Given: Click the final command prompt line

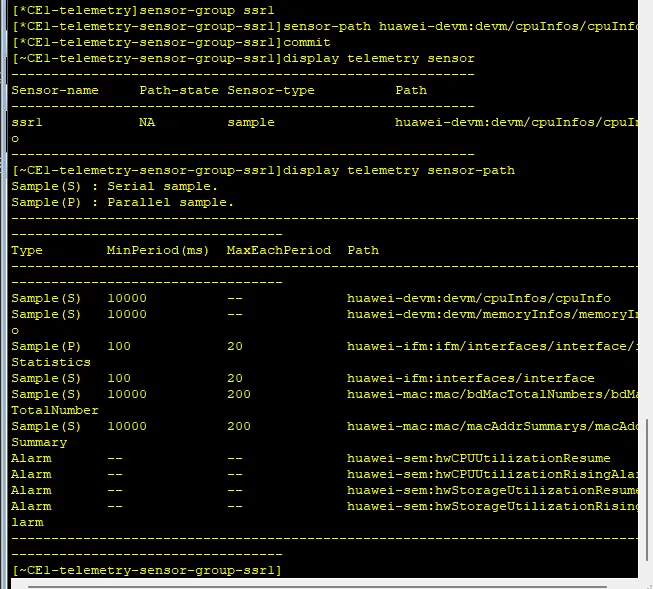Looking at the screenshot, I should [147, 570].
